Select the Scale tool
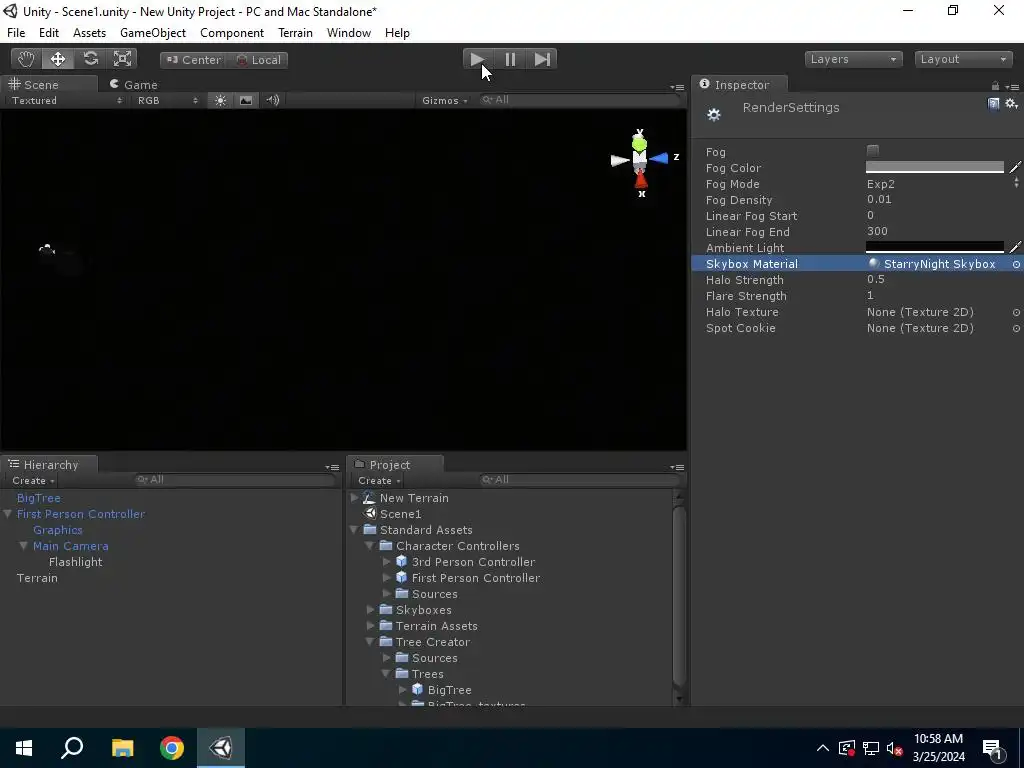The width and height of the screenshot is (1024, 768). [122, 59]
